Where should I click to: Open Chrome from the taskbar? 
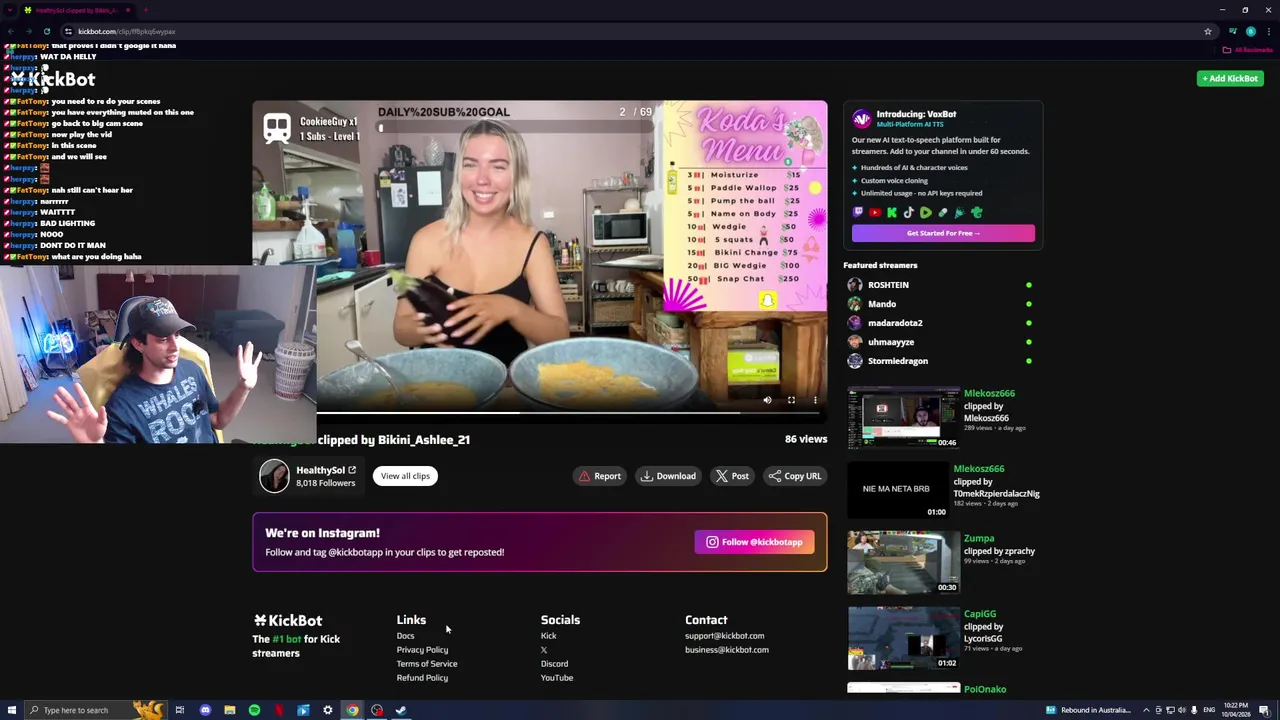pos(352,710)
